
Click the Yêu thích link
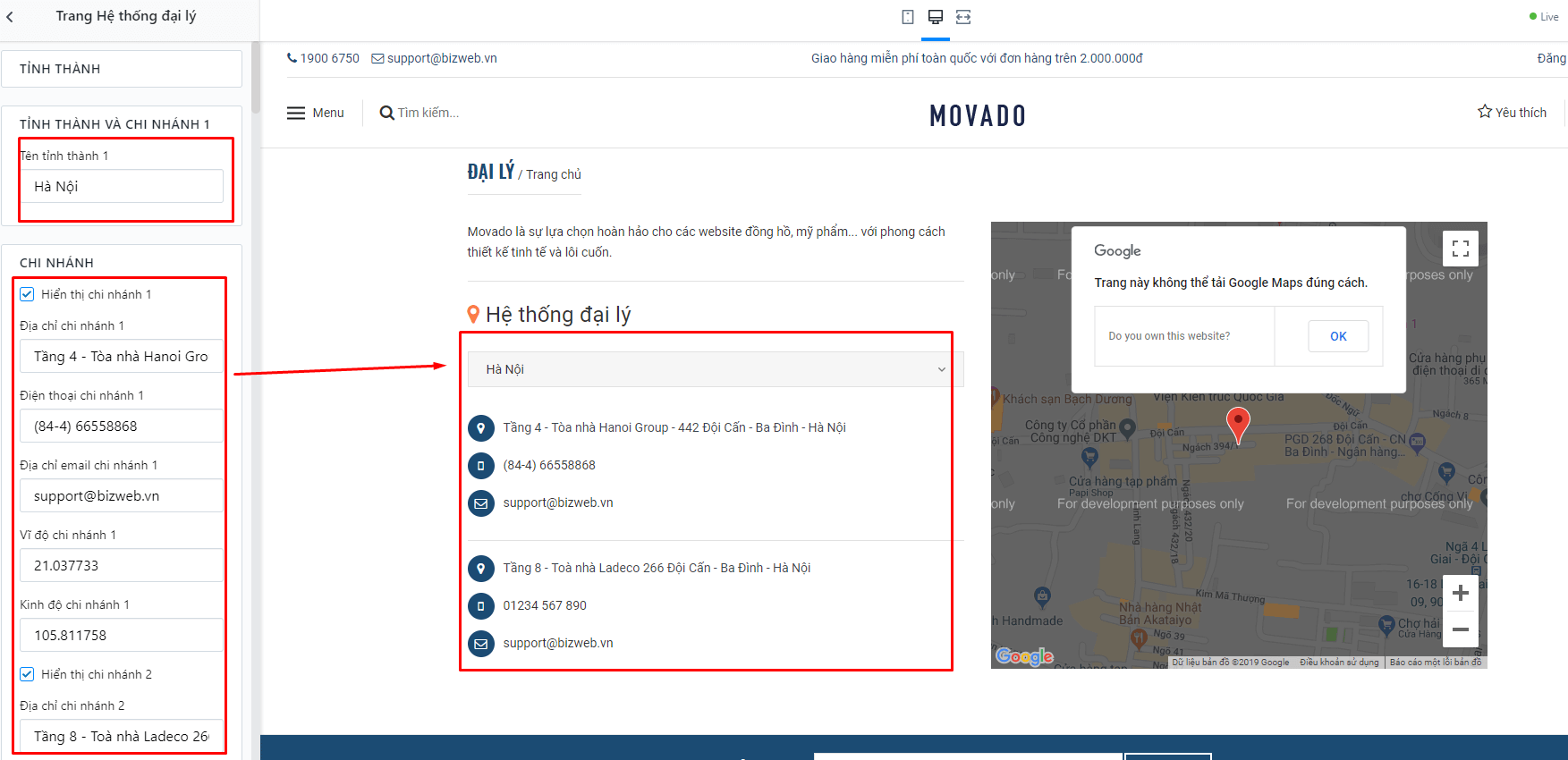1521,113
